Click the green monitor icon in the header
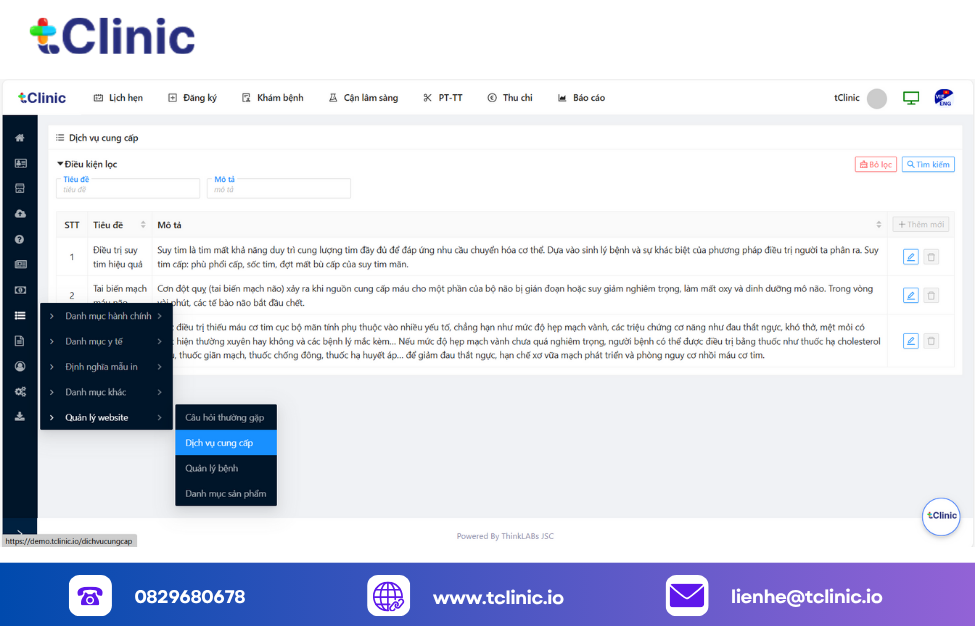975x626 pixels. [911, 98]
